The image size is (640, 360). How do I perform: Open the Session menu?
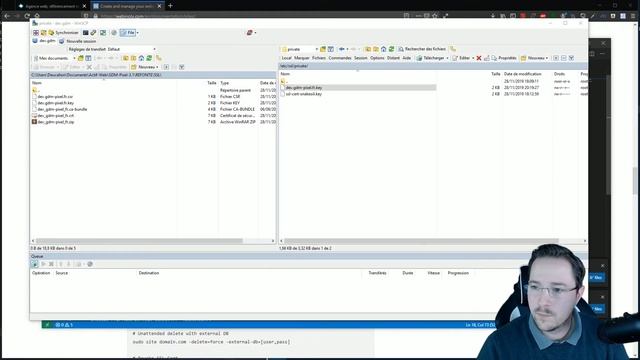360,58
